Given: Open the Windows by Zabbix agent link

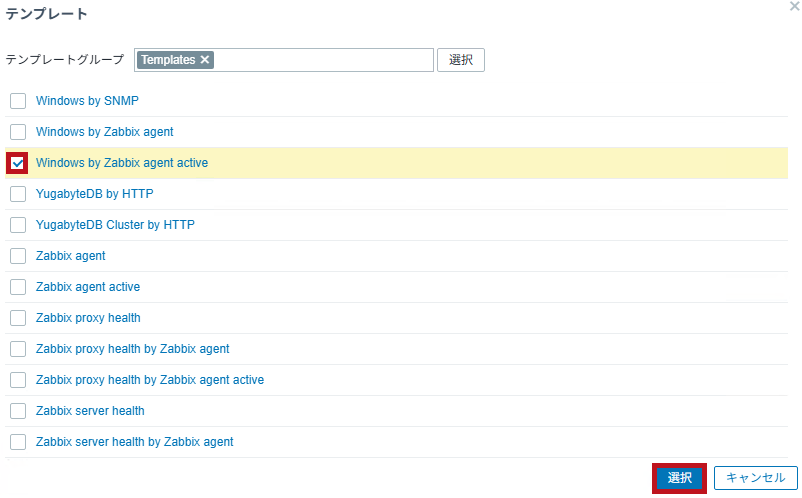Looking at the screenshot, I should pyautogui.click(x=104, y=132).
